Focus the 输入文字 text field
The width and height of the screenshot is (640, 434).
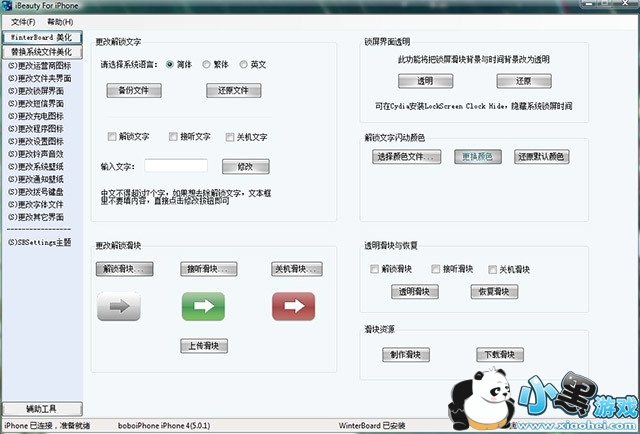coord(176,166)
